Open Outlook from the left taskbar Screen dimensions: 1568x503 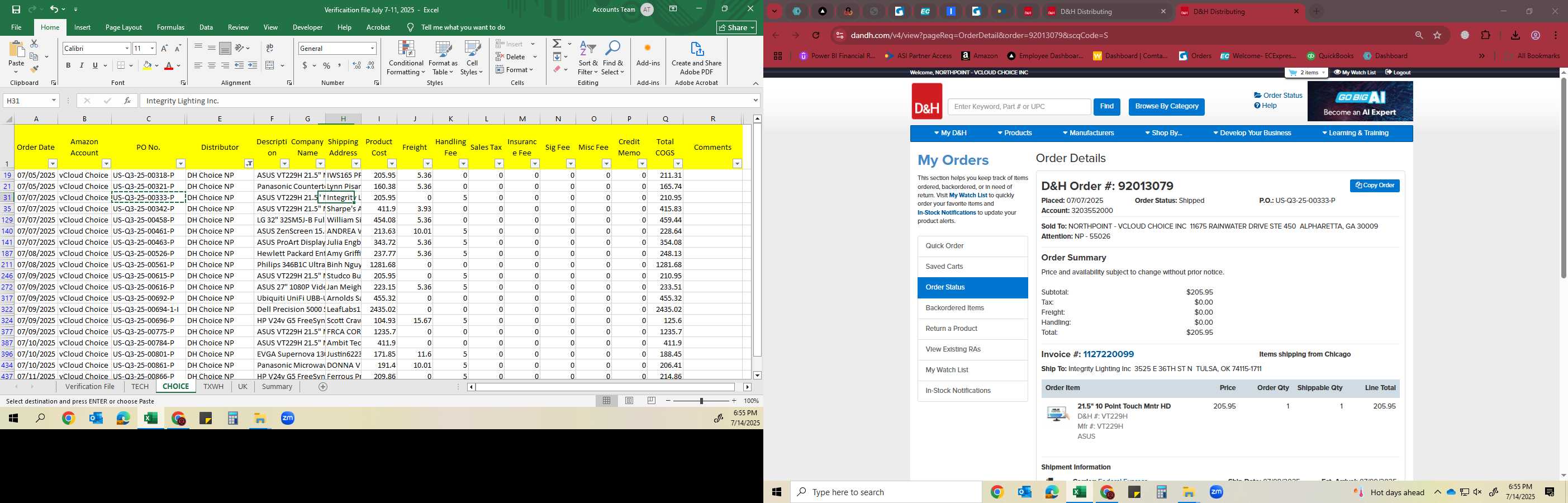[96, 419]
